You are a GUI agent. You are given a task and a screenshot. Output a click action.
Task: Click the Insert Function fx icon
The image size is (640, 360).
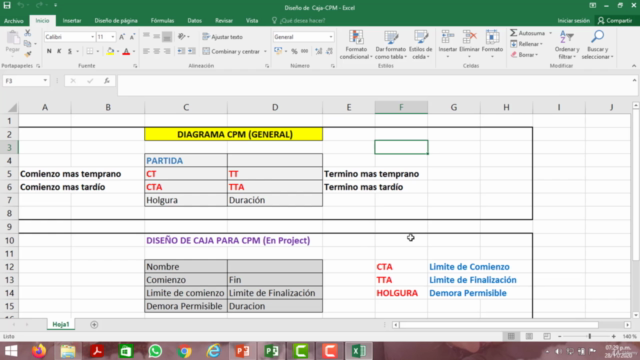(107, 81)
